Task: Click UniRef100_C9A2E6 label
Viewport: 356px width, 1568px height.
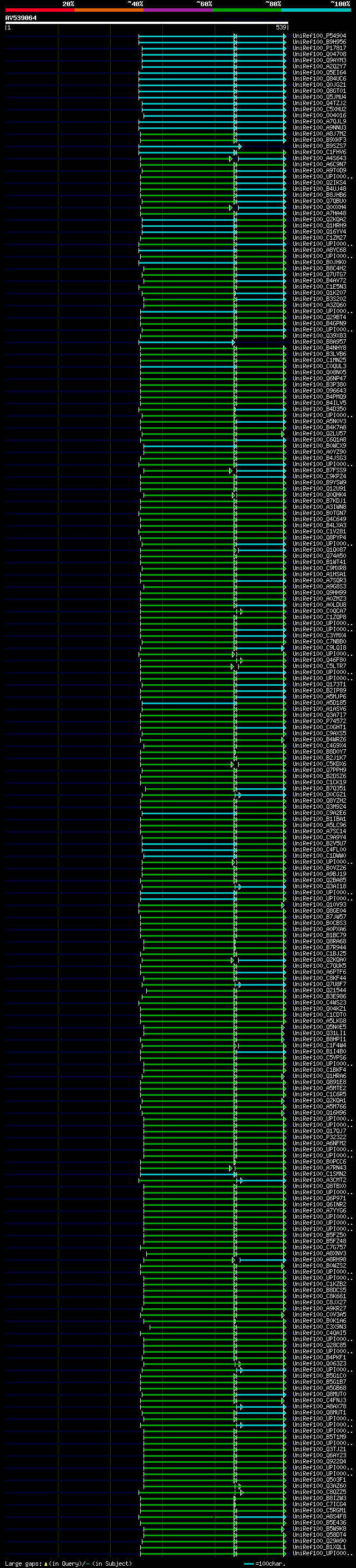Action: tap(319, 813)
